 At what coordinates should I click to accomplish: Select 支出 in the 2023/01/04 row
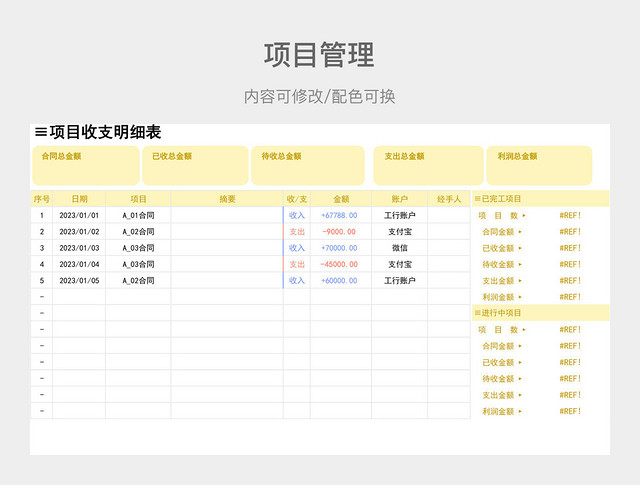(x=297, y=264)
